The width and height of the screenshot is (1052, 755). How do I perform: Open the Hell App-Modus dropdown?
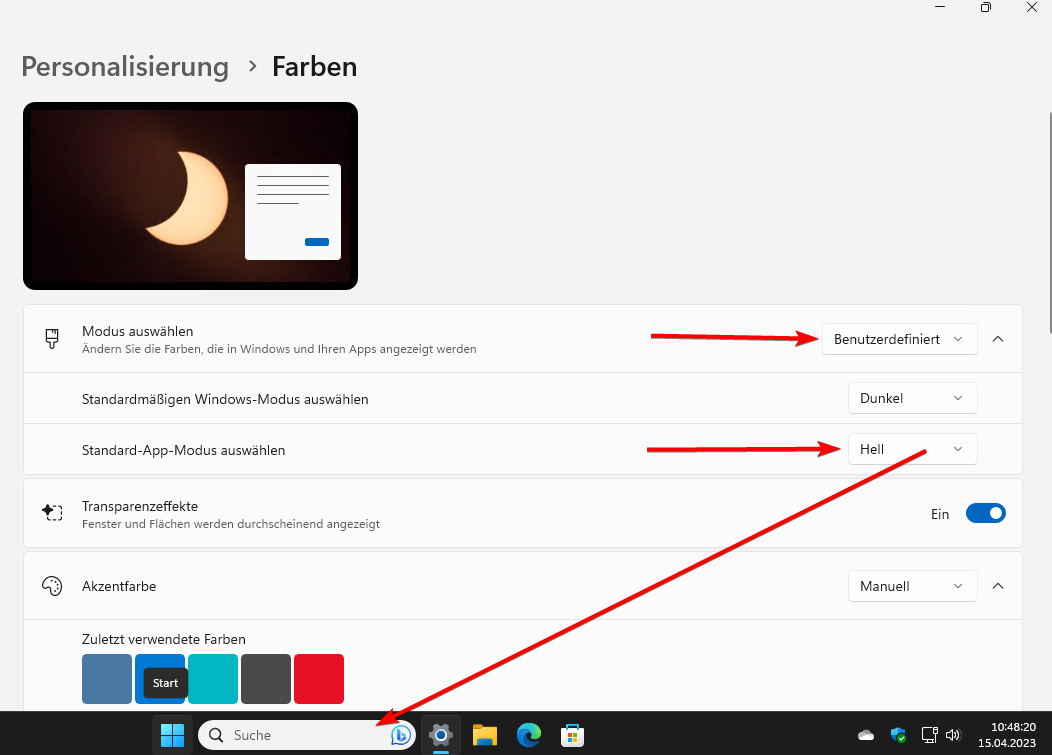912,449
